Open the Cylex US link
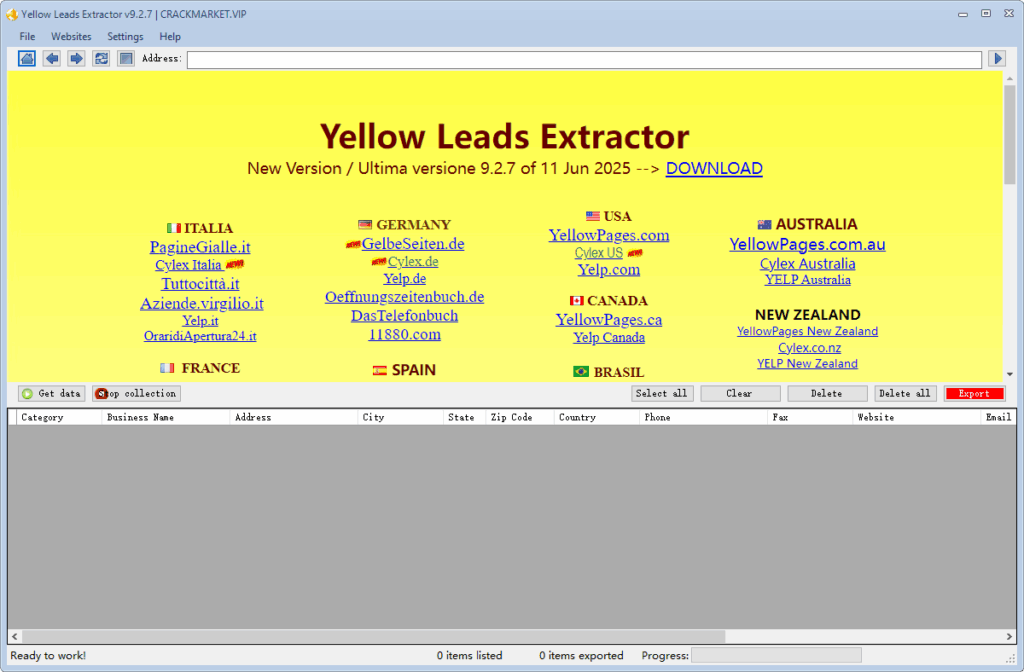 [598, 253]
